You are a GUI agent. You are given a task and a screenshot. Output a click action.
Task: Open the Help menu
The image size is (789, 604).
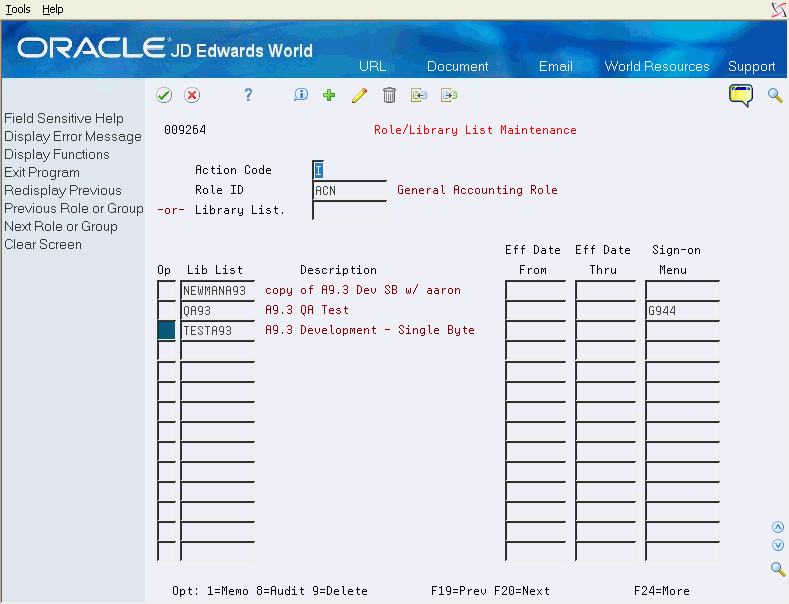(52, 9)
